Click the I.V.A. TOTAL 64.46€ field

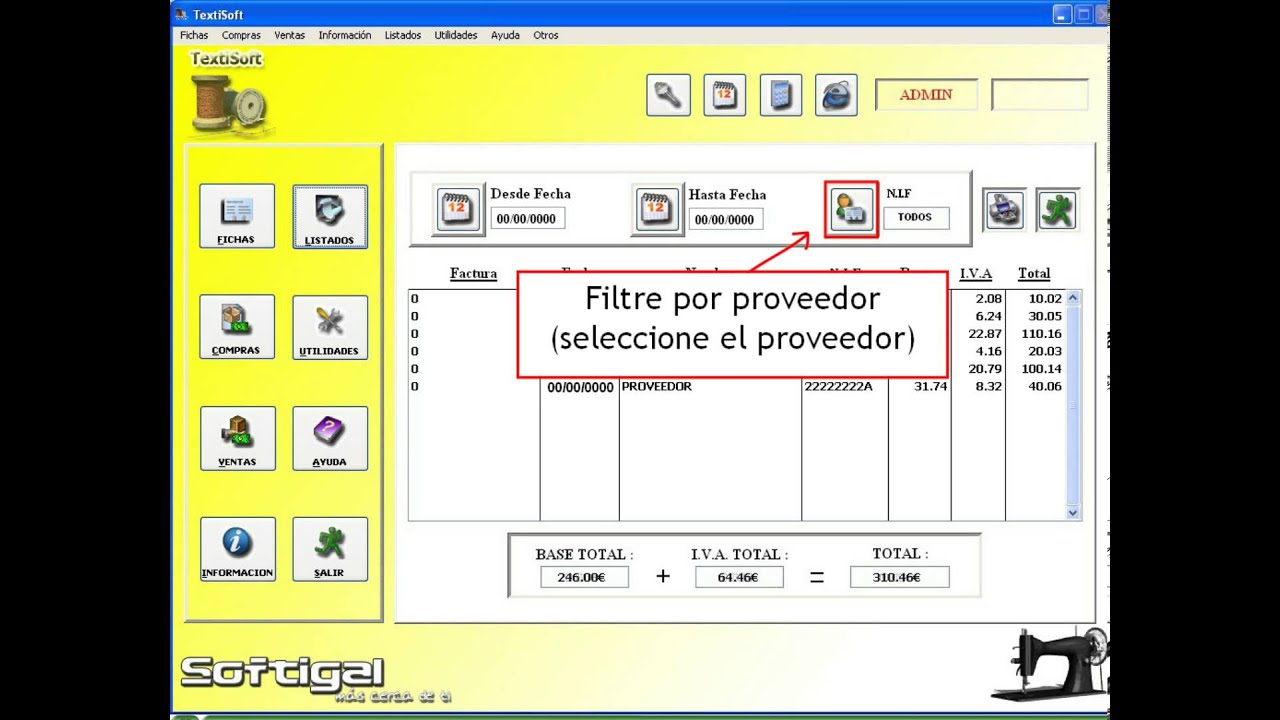coord(739,577)
